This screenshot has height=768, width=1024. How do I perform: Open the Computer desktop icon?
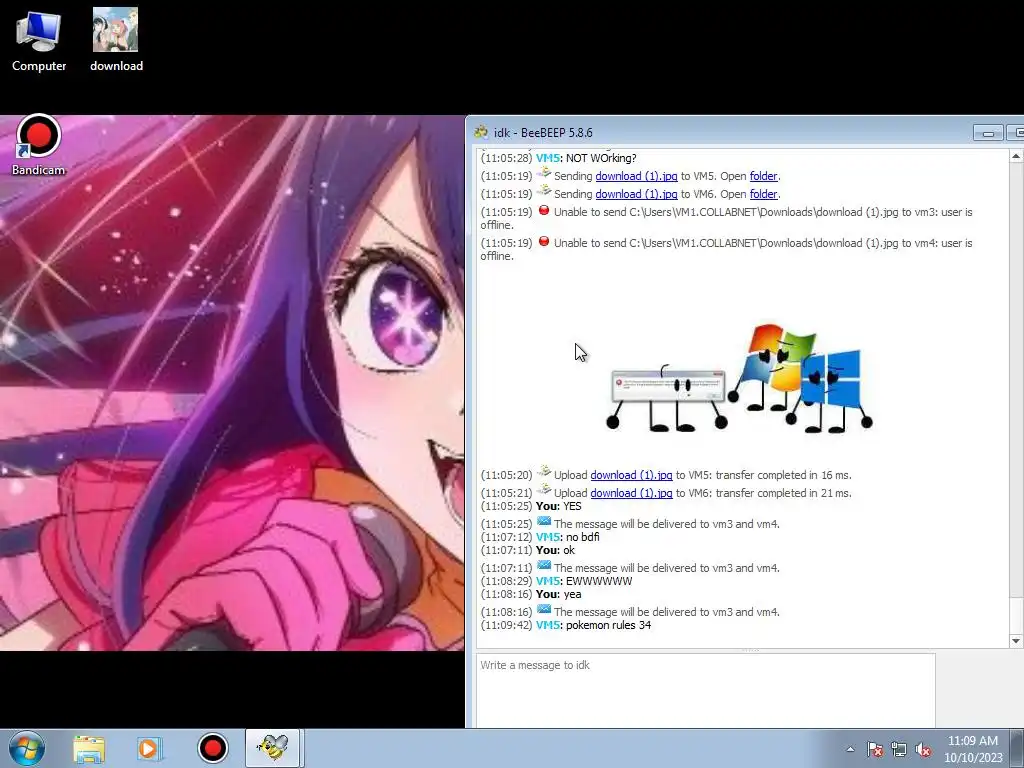pyautogui.click(x=39, y=40)
